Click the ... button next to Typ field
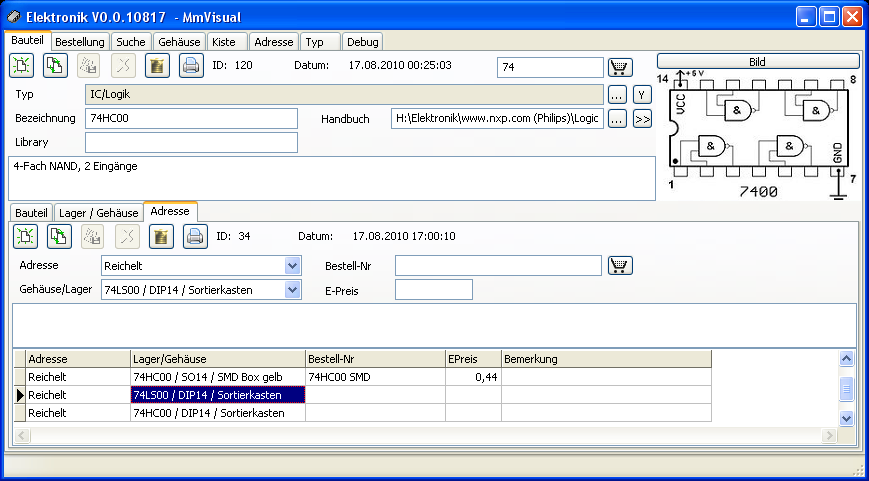This screenshot has width=869, height=481. point(617,95)
